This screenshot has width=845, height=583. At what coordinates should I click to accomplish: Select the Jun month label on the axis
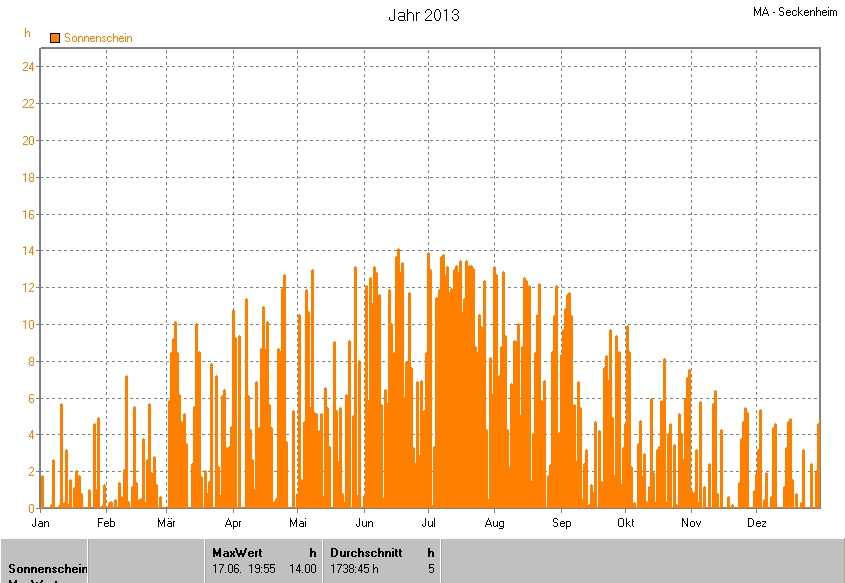[x=365, y=523]
